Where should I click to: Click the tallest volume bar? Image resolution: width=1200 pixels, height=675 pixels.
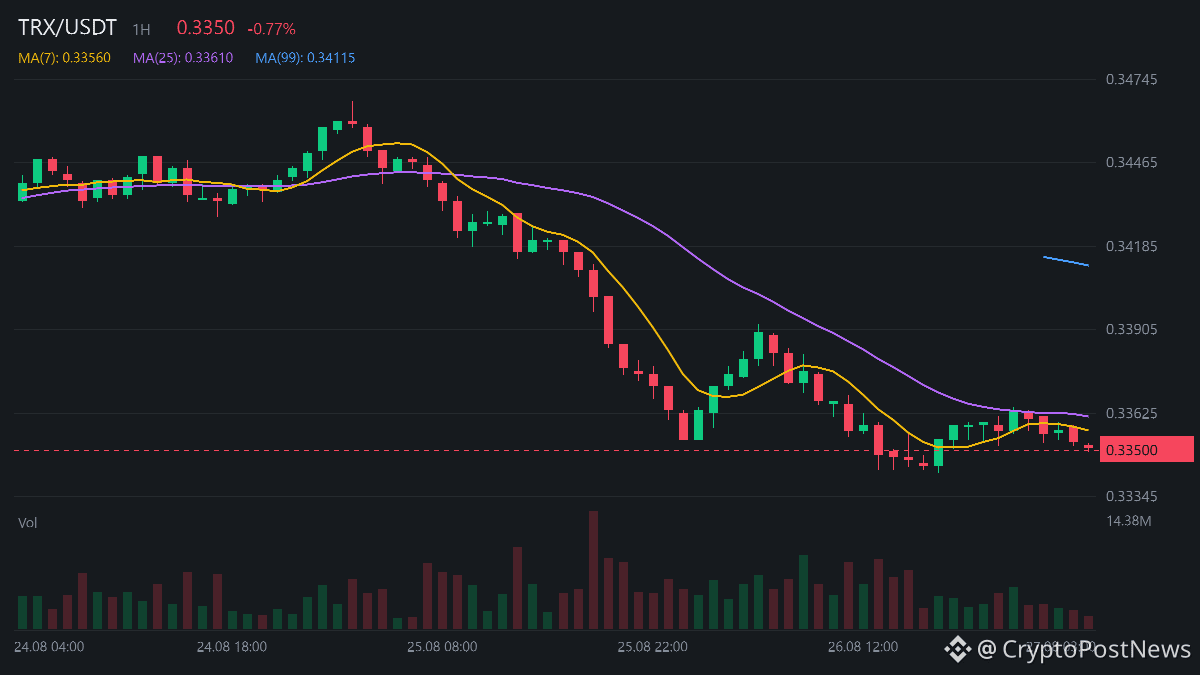[x=593, y=570]
